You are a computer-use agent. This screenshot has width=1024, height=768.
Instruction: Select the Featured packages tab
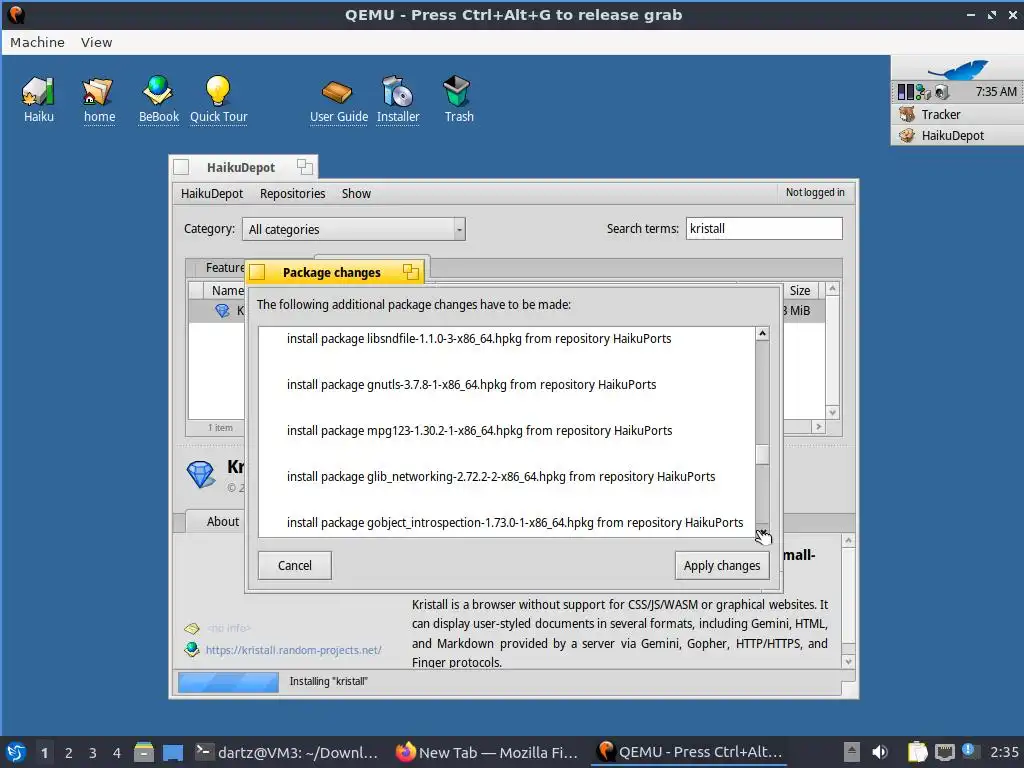222,268
